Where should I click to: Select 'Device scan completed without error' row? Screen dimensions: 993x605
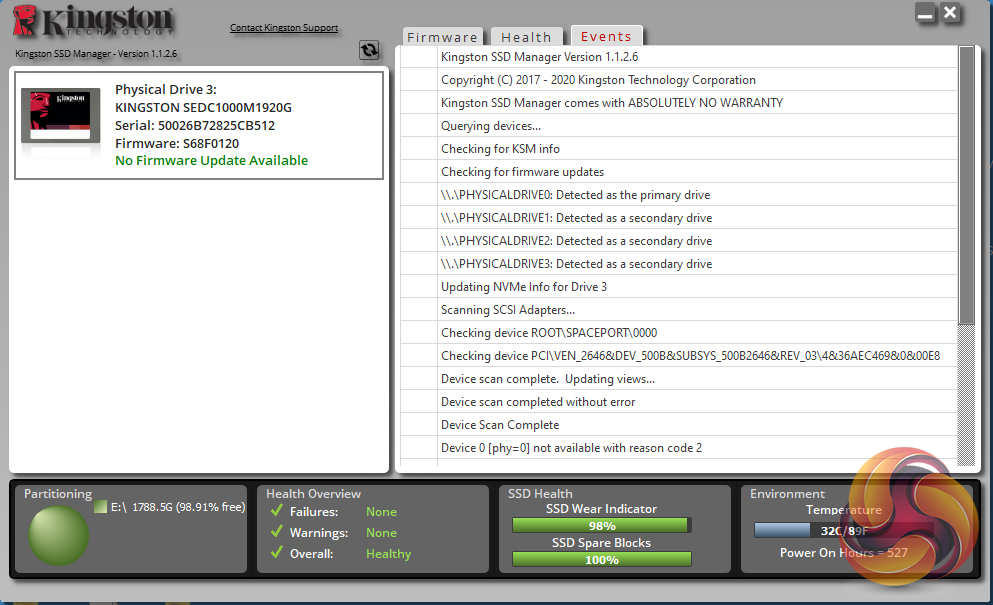(x=679, y=402)
